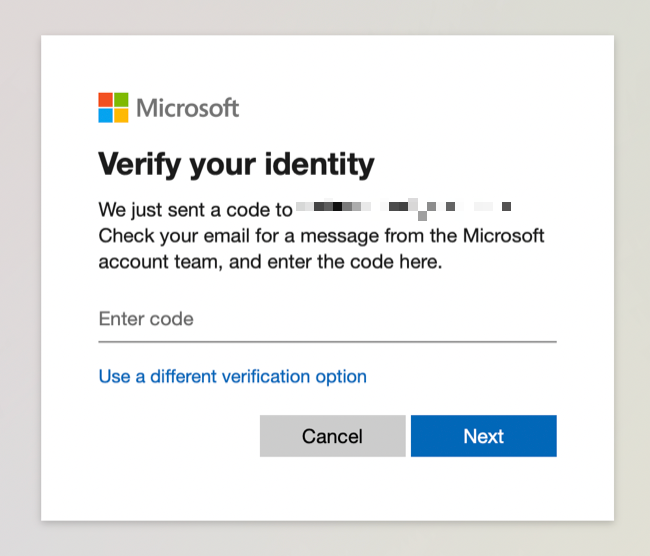The image size is (650, 556).
Task: Select the blurred email address text
Action: coord(404,209)
